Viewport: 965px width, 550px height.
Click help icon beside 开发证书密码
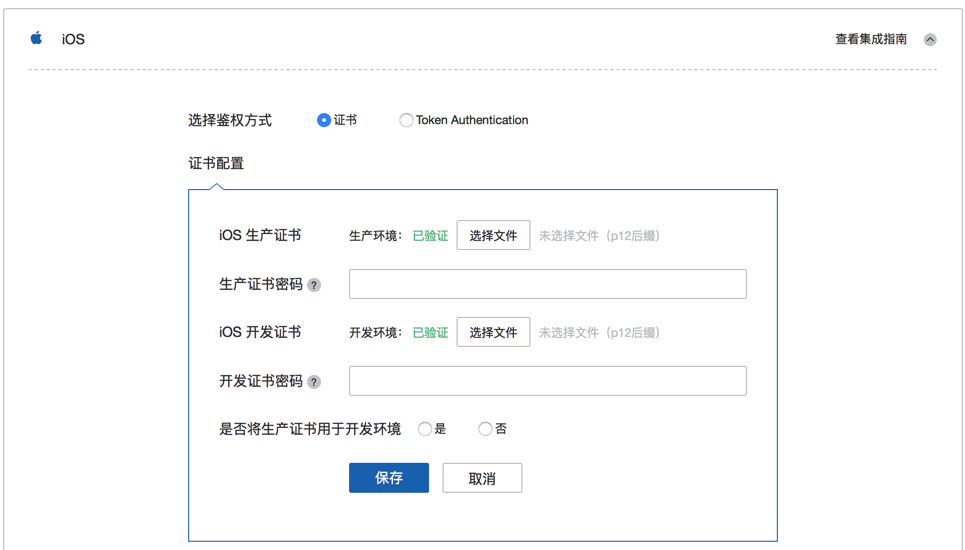(x=314, y=382)
